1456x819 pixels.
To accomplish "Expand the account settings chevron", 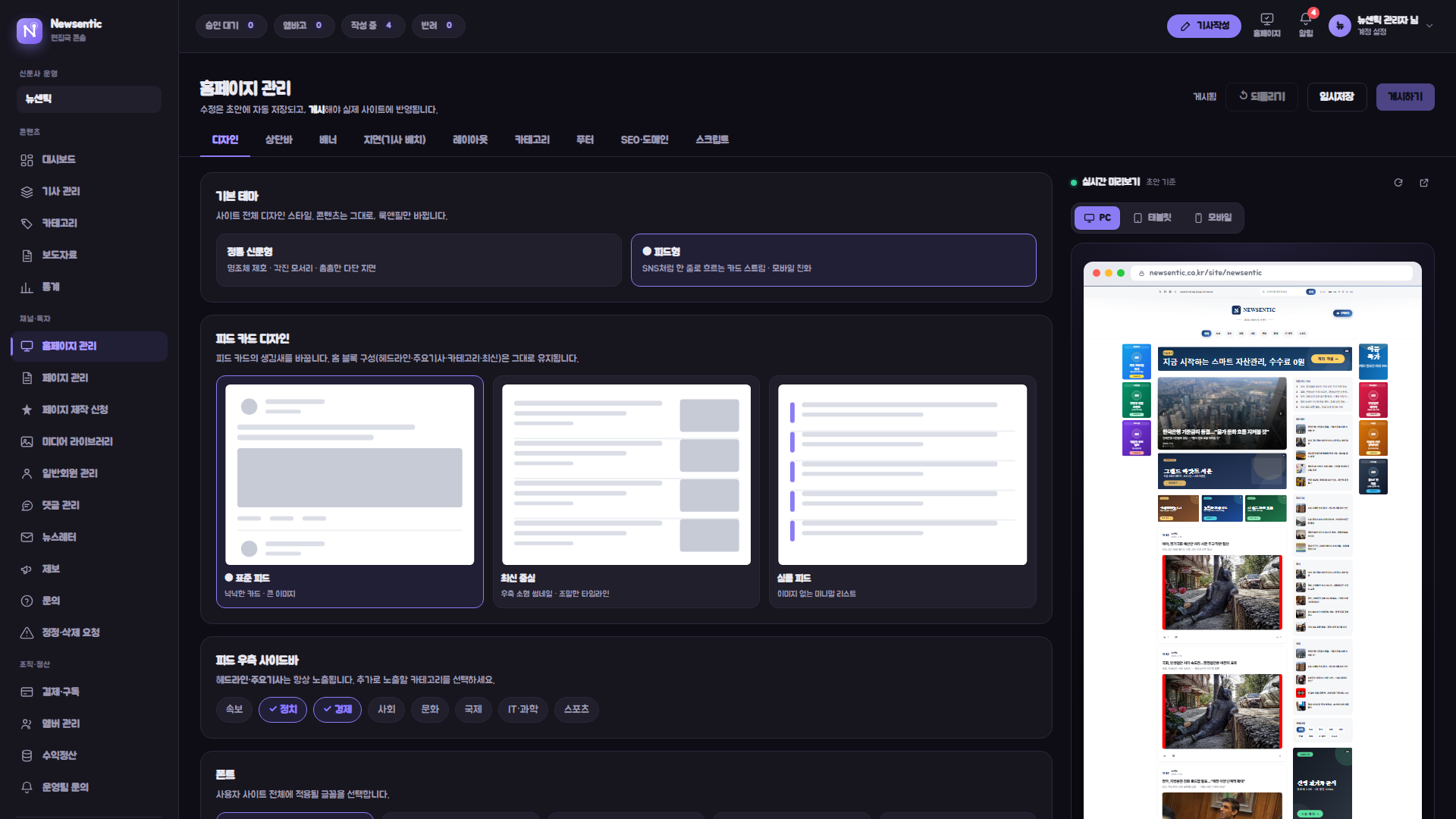I will coord(1429,26).
